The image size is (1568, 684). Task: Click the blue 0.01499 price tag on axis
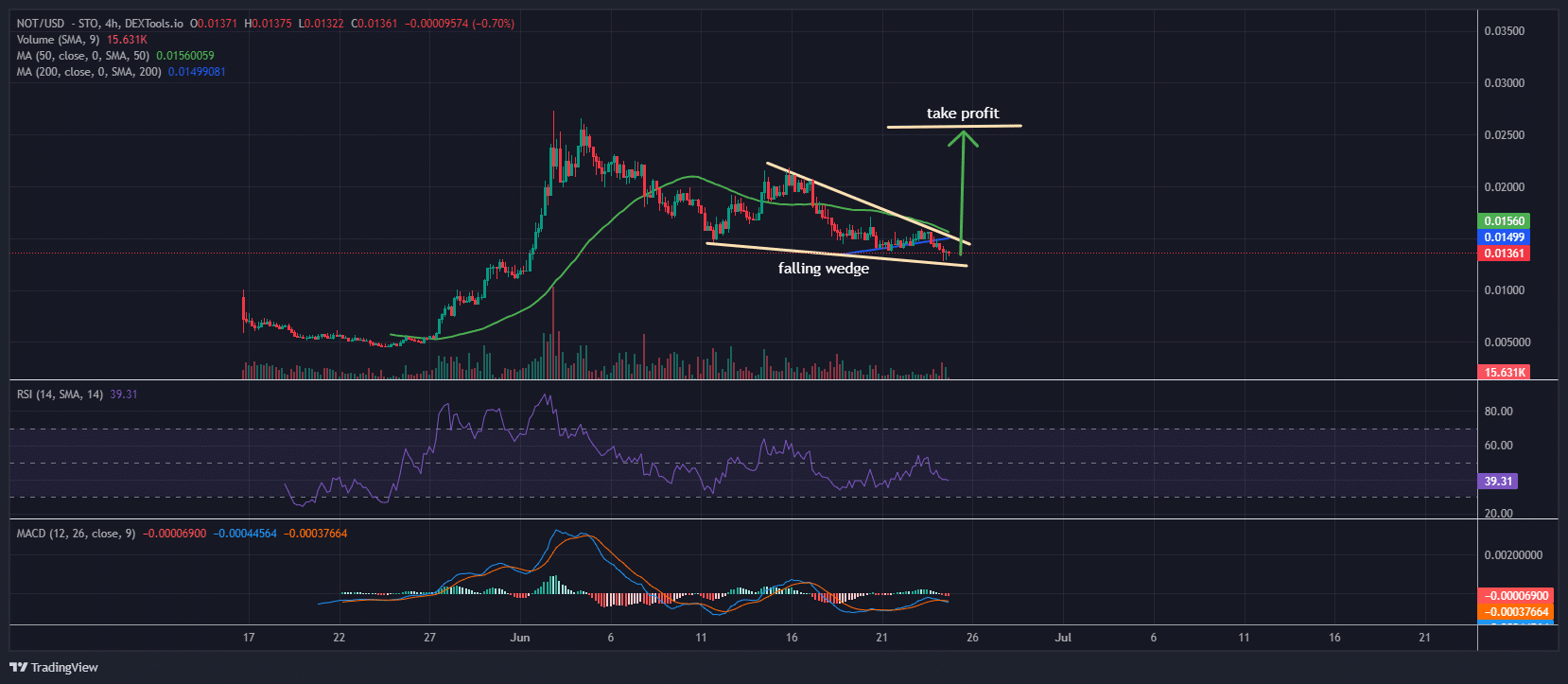[x=1504, y=237]
